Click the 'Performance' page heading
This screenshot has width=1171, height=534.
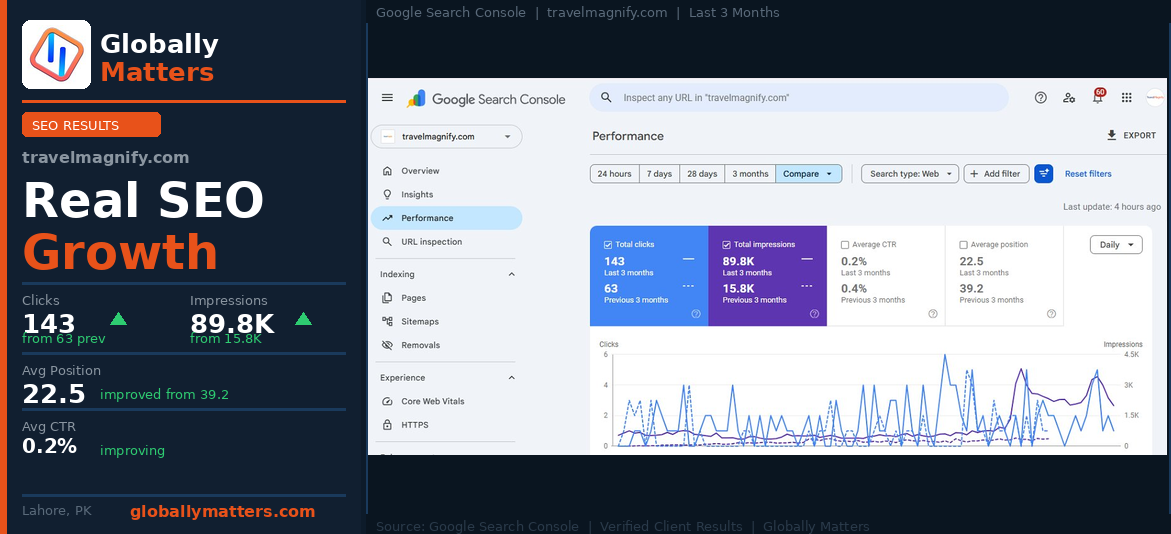pos(628,136)
